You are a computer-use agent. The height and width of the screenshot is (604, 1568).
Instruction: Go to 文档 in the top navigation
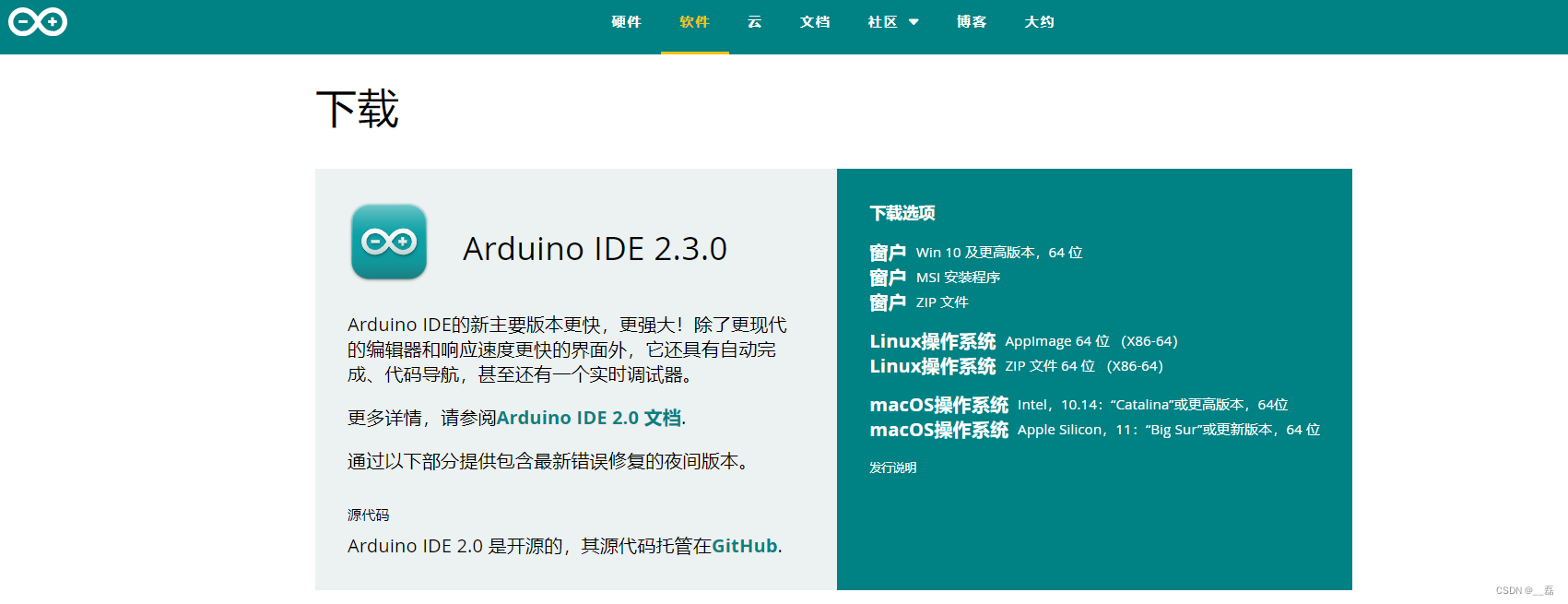click(x=815, y=22)
